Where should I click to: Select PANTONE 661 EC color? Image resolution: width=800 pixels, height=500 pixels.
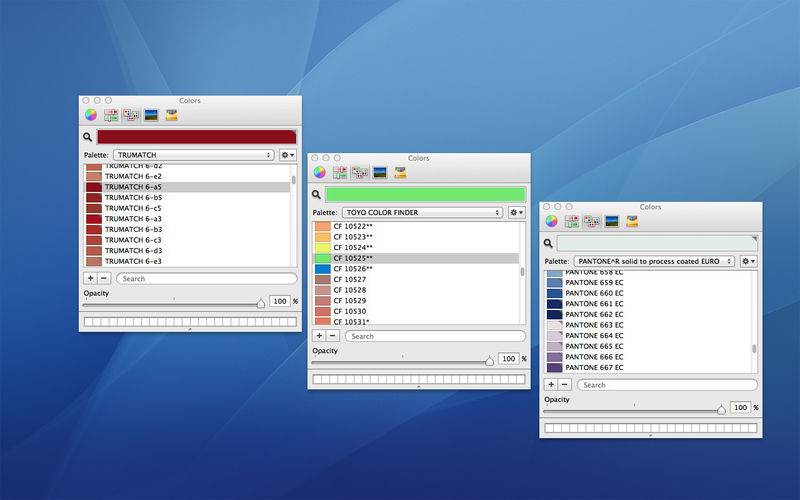click(648, 304)
